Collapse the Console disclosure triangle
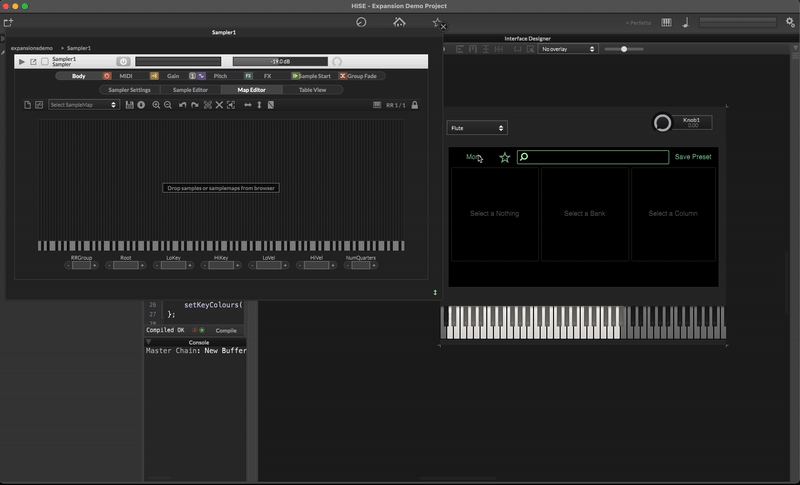 [x=148, y=342]
